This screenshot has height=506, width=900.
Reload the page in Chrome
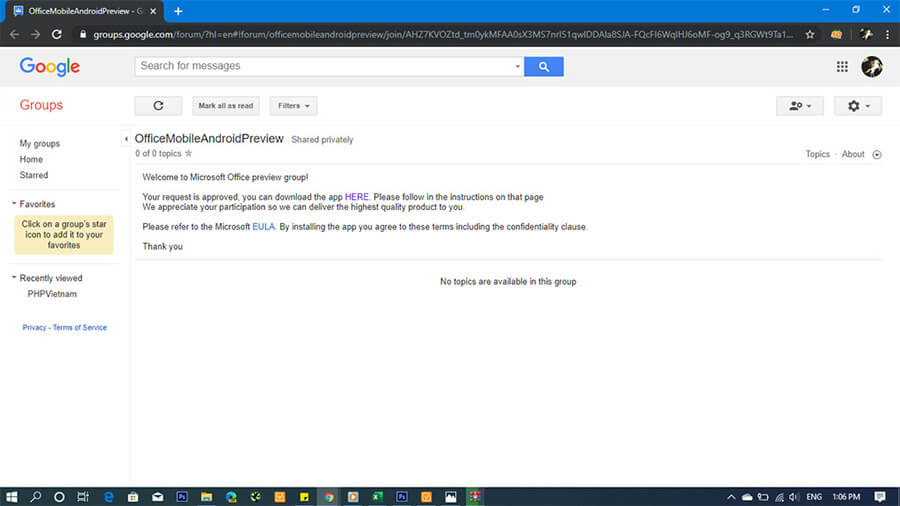coord(58,34)
